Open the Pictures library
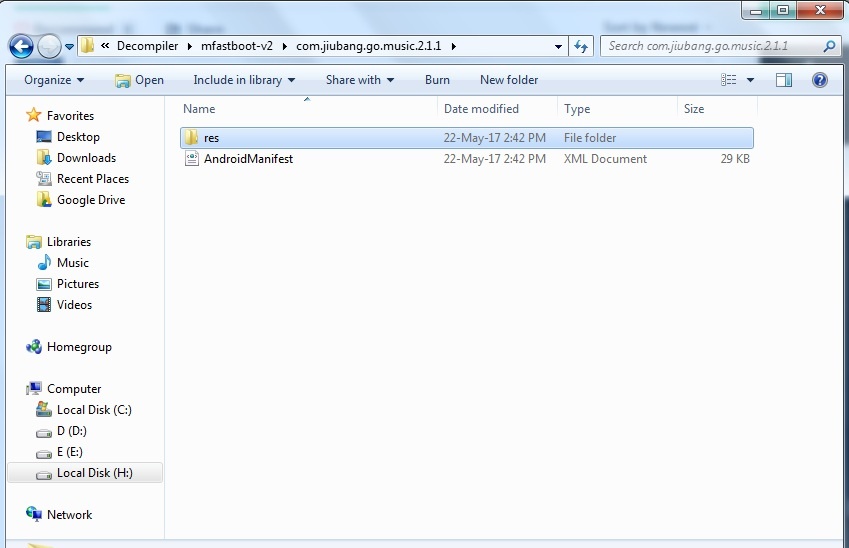The height and width of the screenshot is (548, 849). [78, 284]
